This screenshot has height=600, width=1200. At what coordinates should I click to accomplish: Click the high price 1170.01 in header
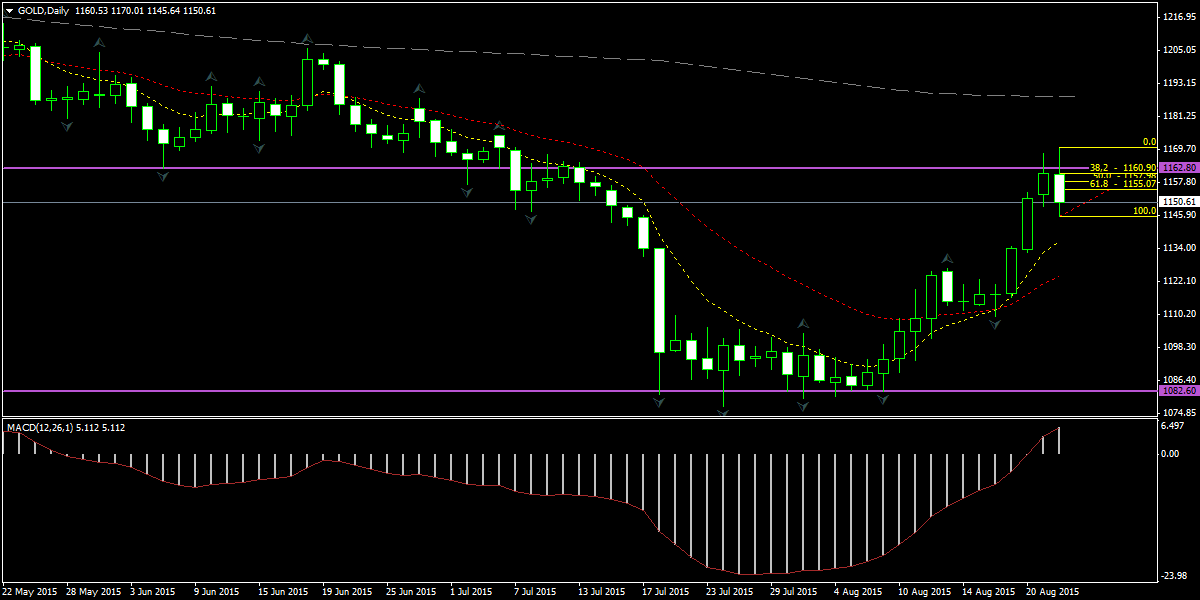click(127, 10)
